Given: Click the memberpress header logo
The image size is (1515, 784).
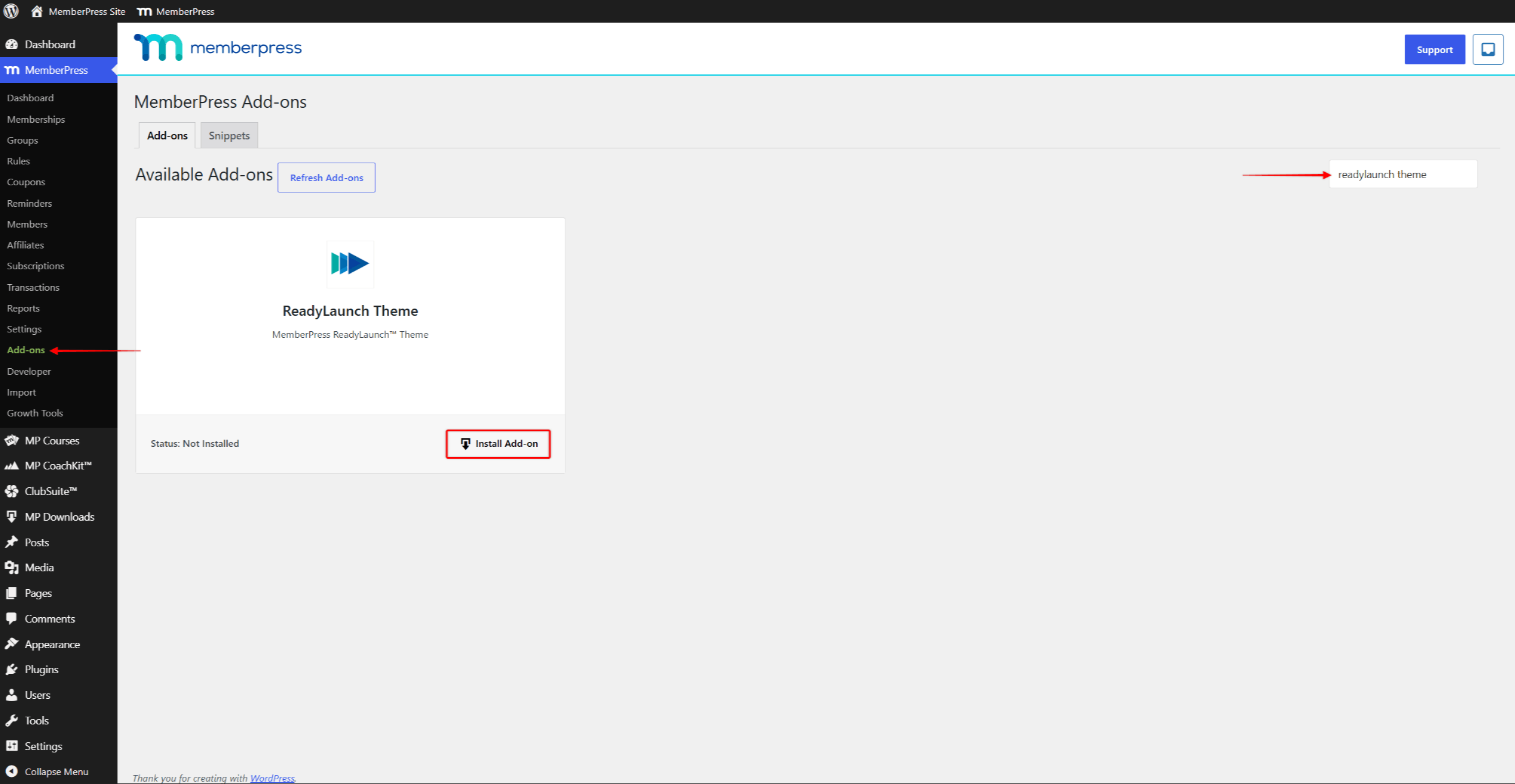Looking at the screenshot, I should (218, 48).
